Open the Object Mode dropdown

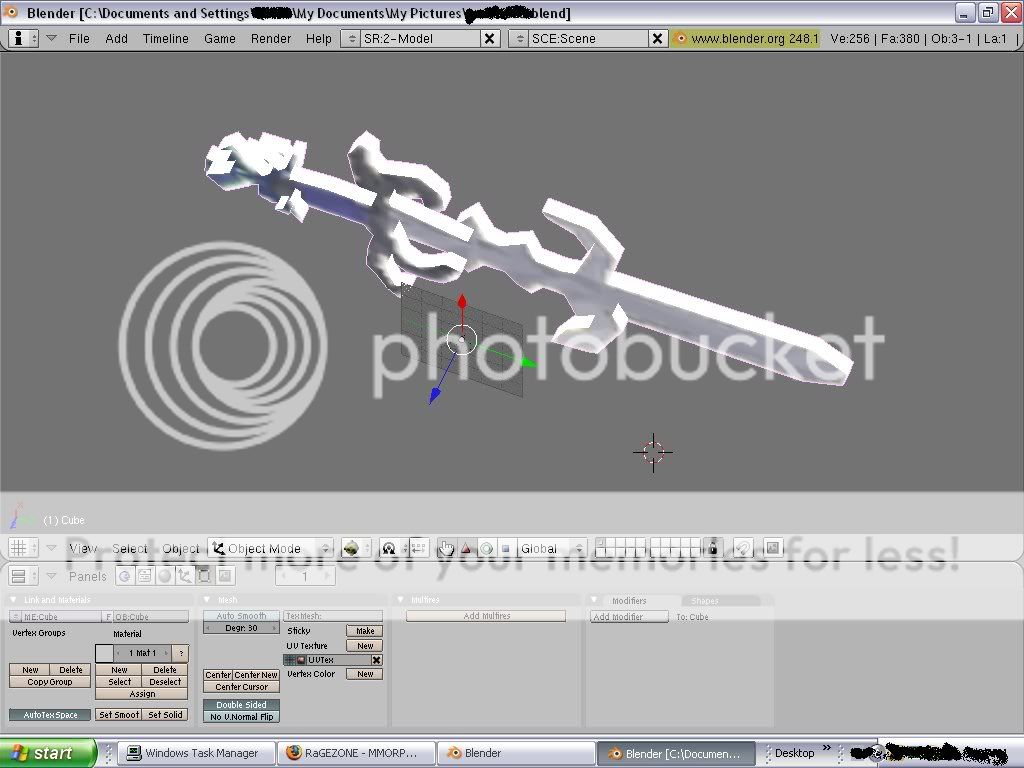tap(270, 548)
